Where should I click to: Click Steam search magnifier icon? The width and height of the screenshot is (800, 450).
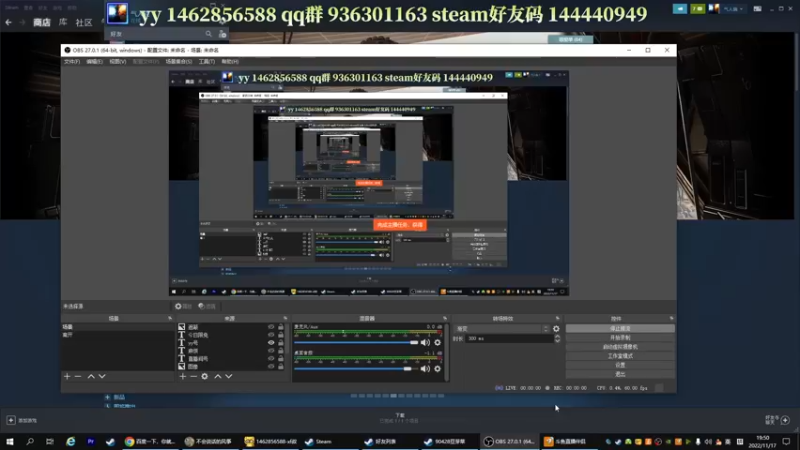pos(209,34)
